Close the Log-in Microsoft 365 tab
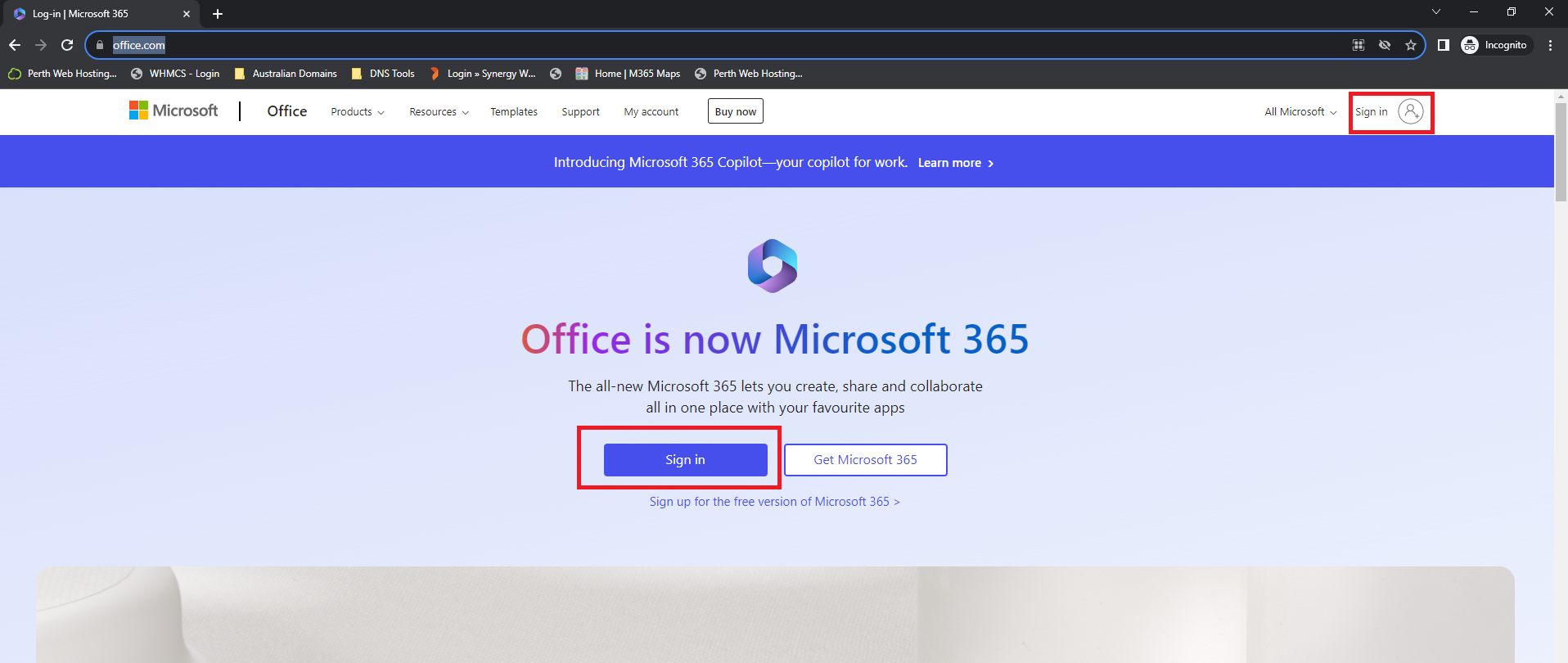Viewport: 1568px width, 663px height. click(187, 14)
